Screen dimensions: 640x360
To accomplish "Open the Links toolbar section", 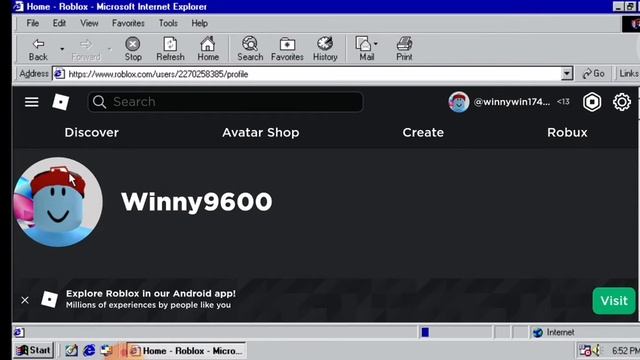I will tap(628, 73).
